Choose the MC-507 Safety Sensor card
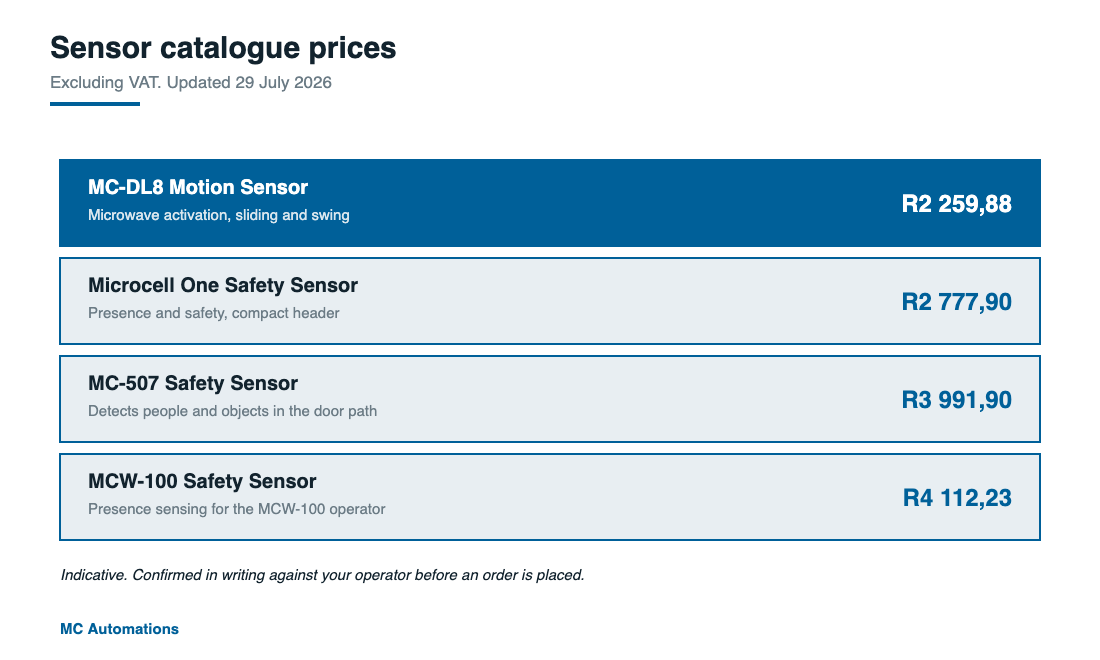 549,399
